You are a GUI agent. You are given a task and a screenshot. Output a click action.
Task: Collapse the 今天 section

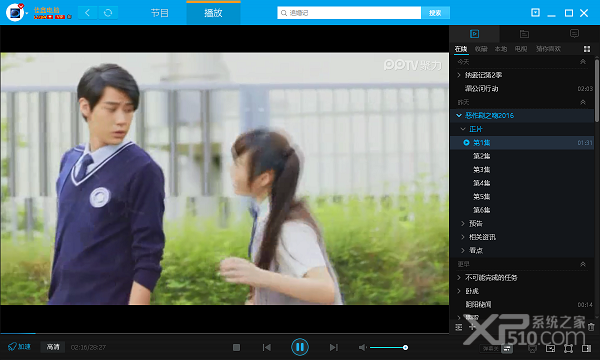(x=583, y=62)
